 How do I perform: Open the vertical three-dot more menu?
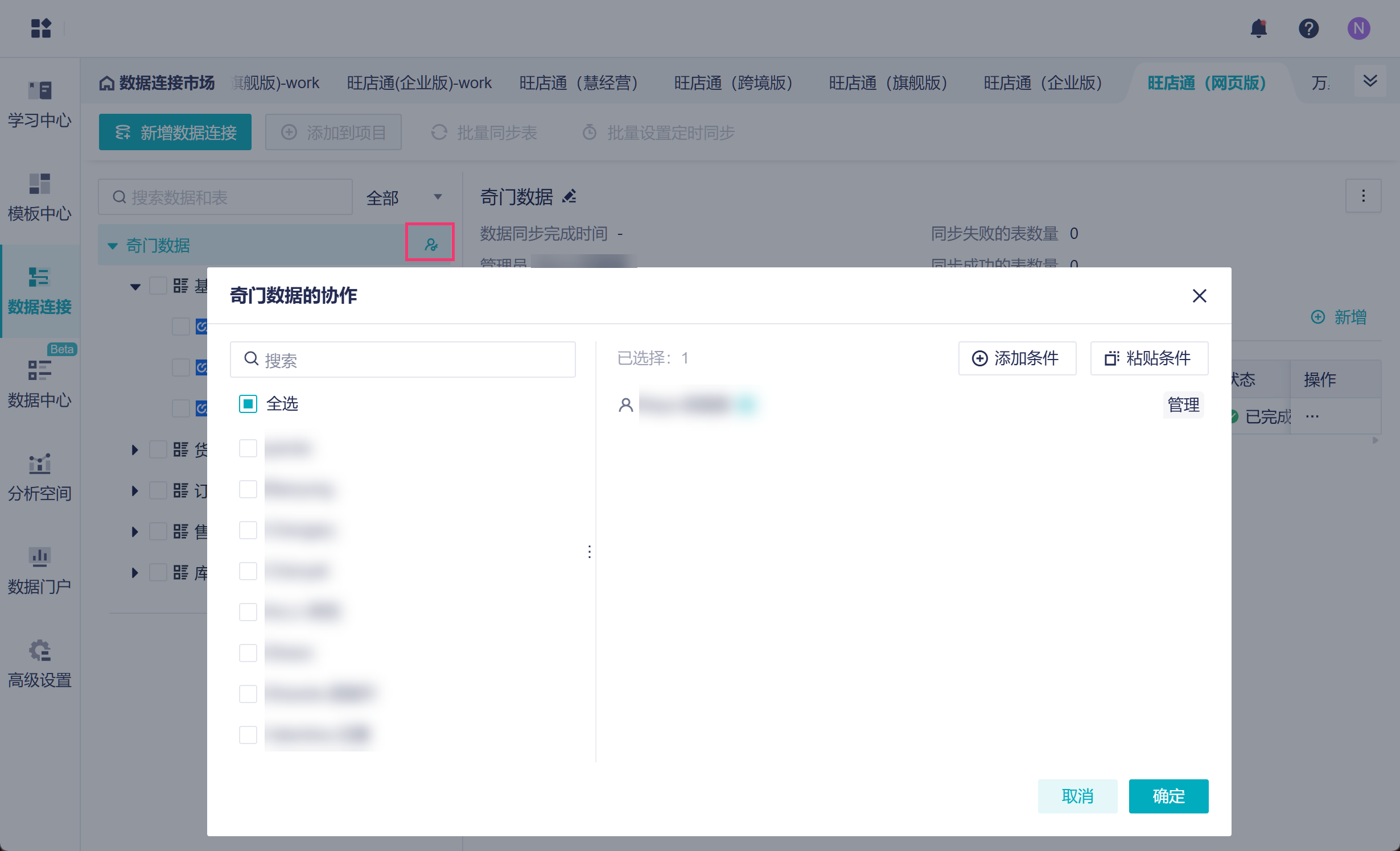(x=1363, y=196)
